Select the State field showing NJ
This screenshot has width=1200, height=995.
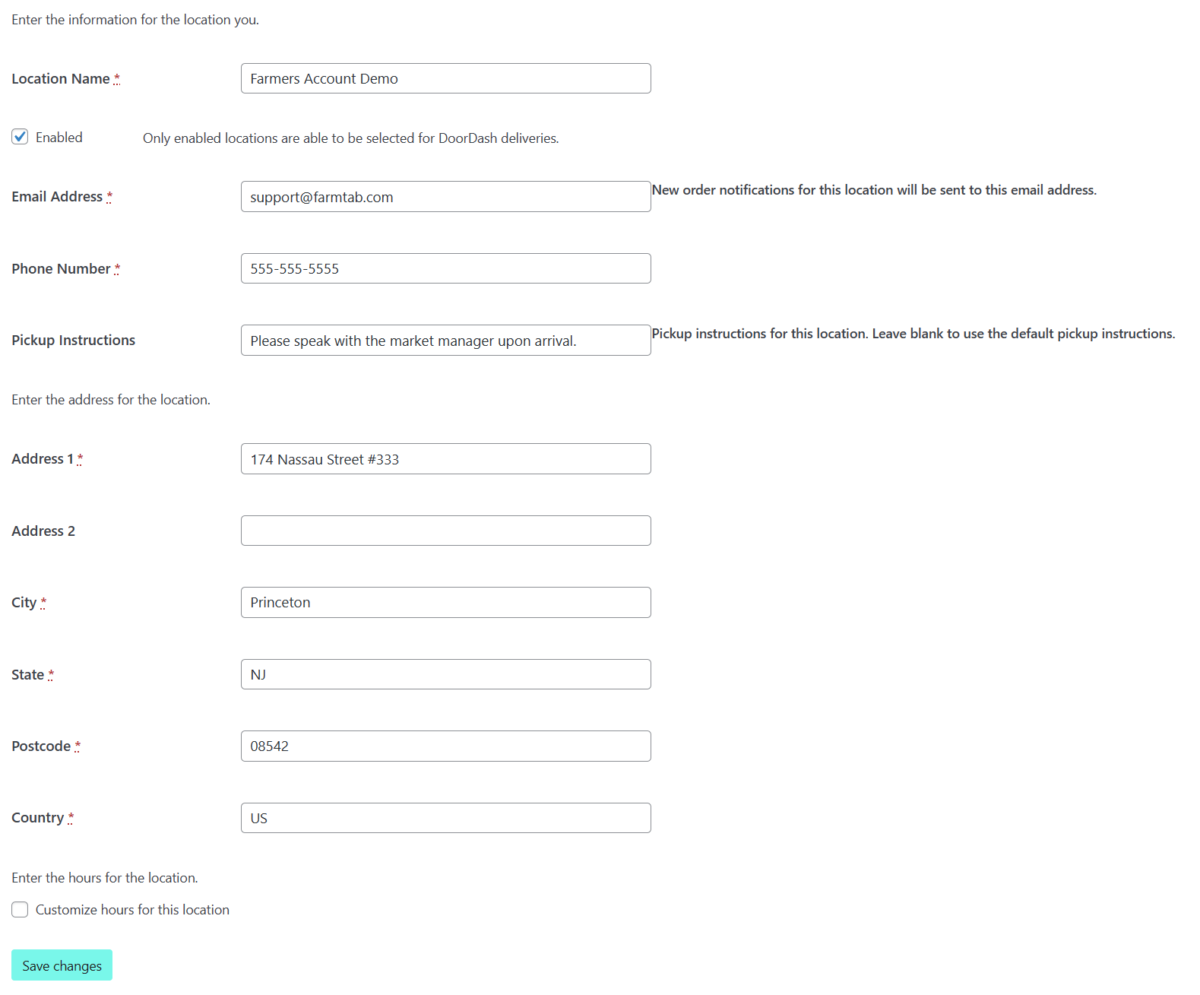click(x=445, y=675)
